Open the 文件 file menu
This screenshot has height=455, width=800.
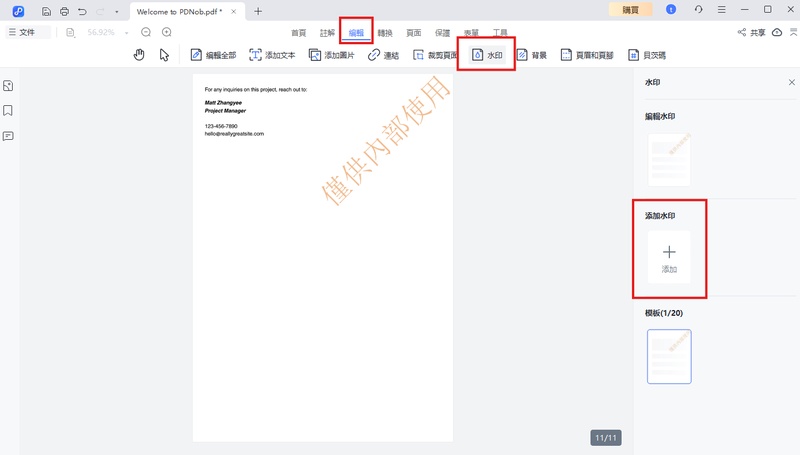point(21,33)
